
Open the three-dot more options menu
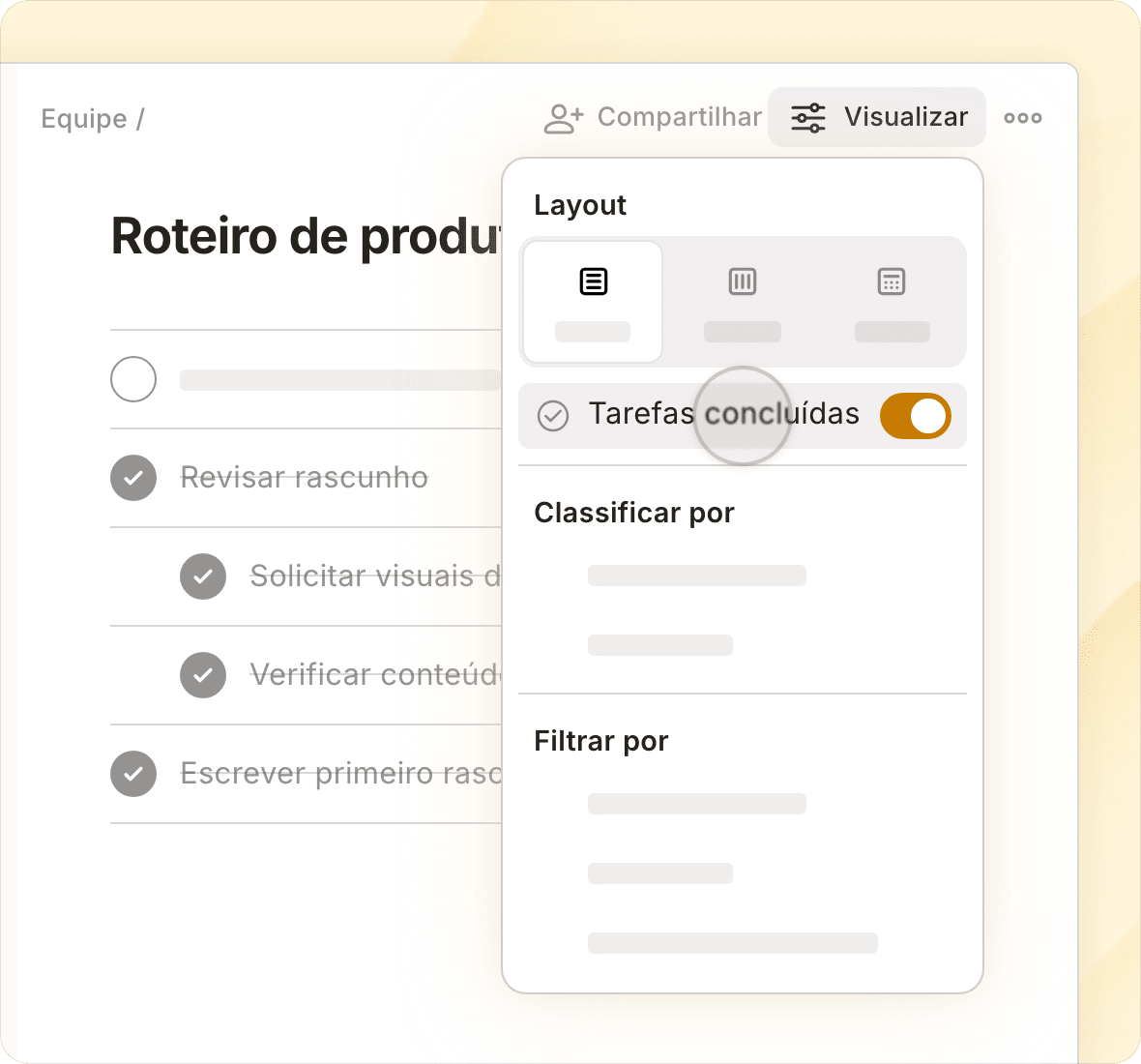click(x=1022, y=118)
